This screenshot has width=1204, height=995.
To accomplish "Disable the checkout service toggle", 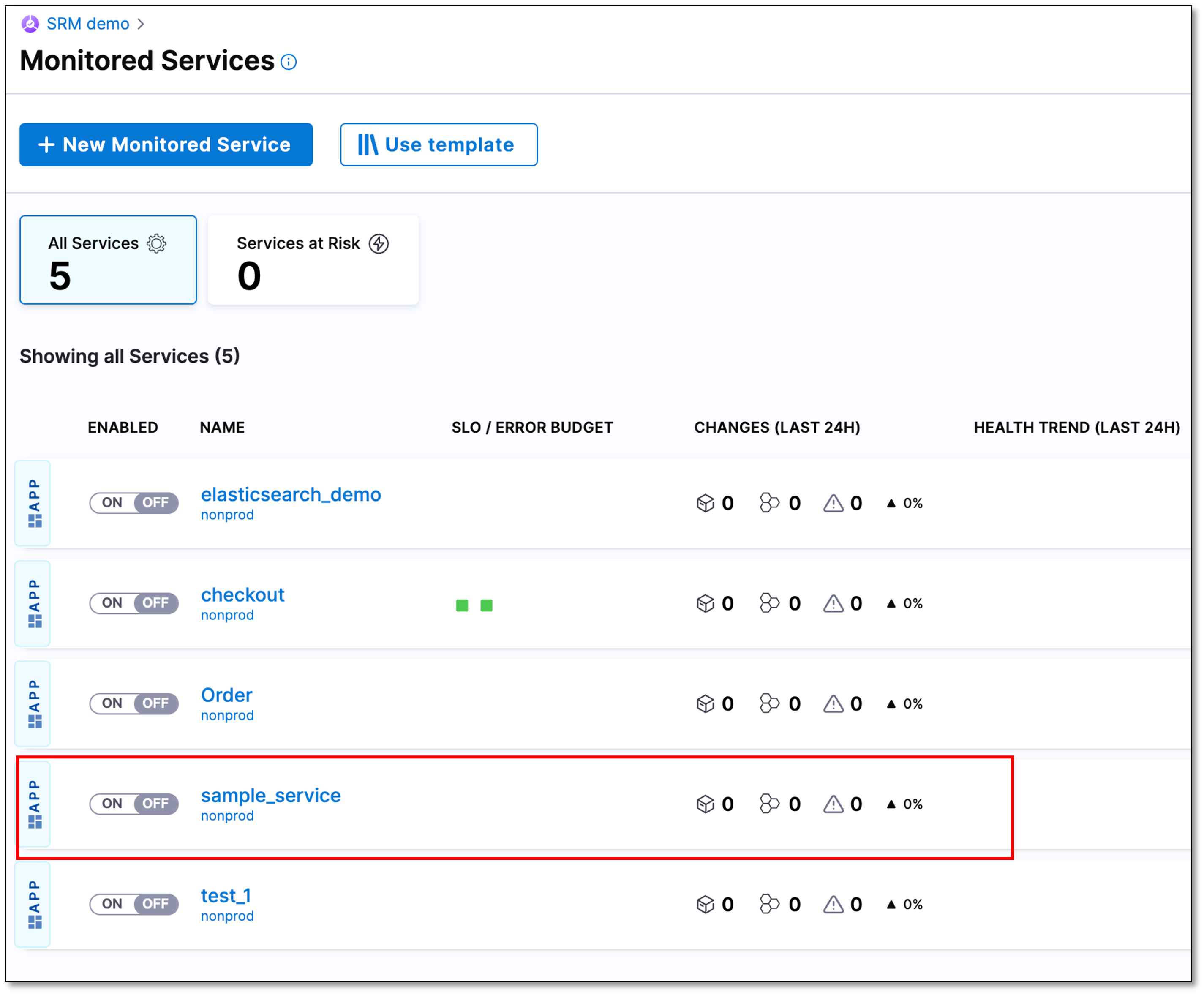I will (156, 603).
